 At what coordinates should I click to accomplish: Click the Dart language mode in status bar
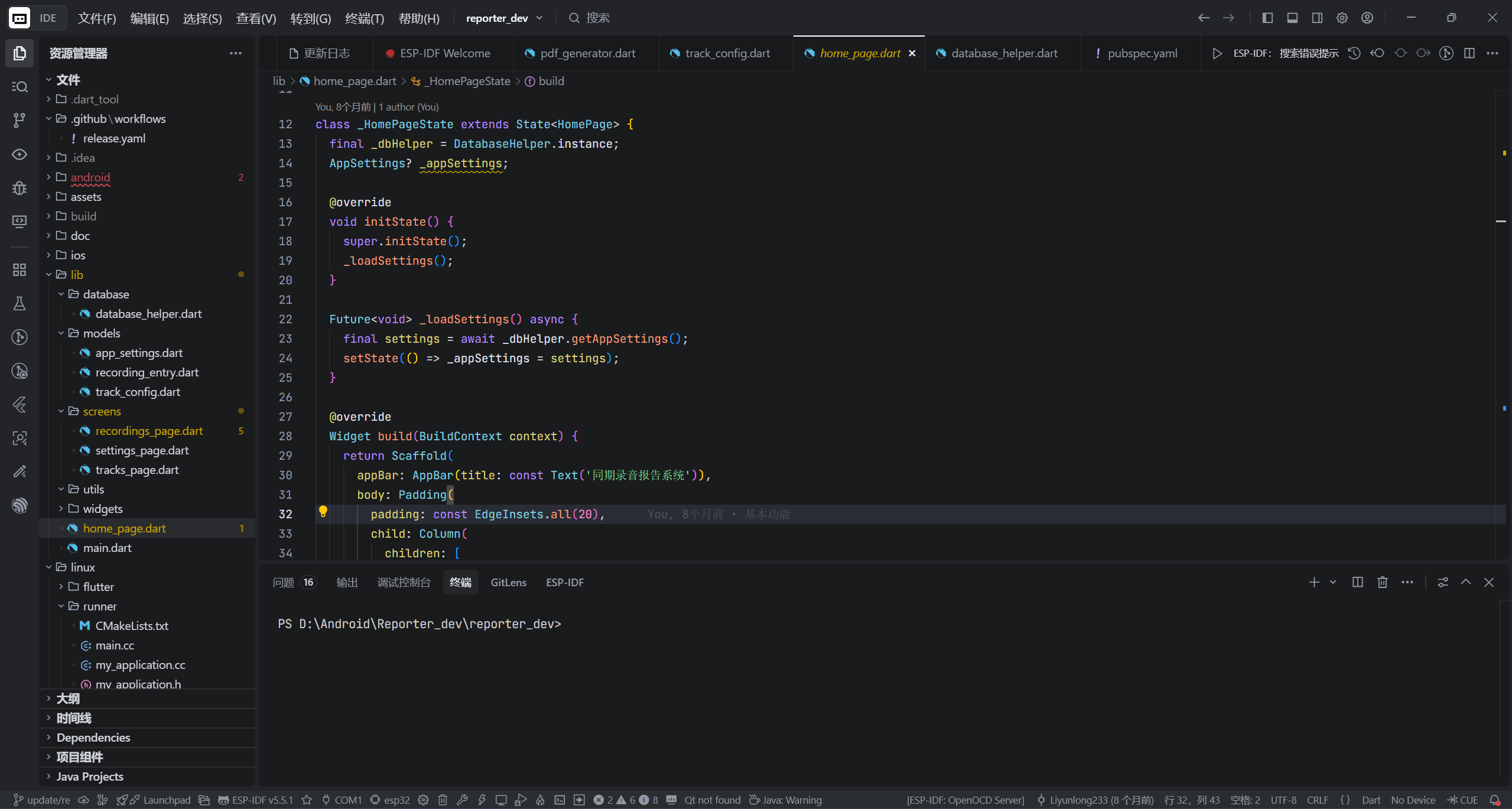tap(1370, 800)
